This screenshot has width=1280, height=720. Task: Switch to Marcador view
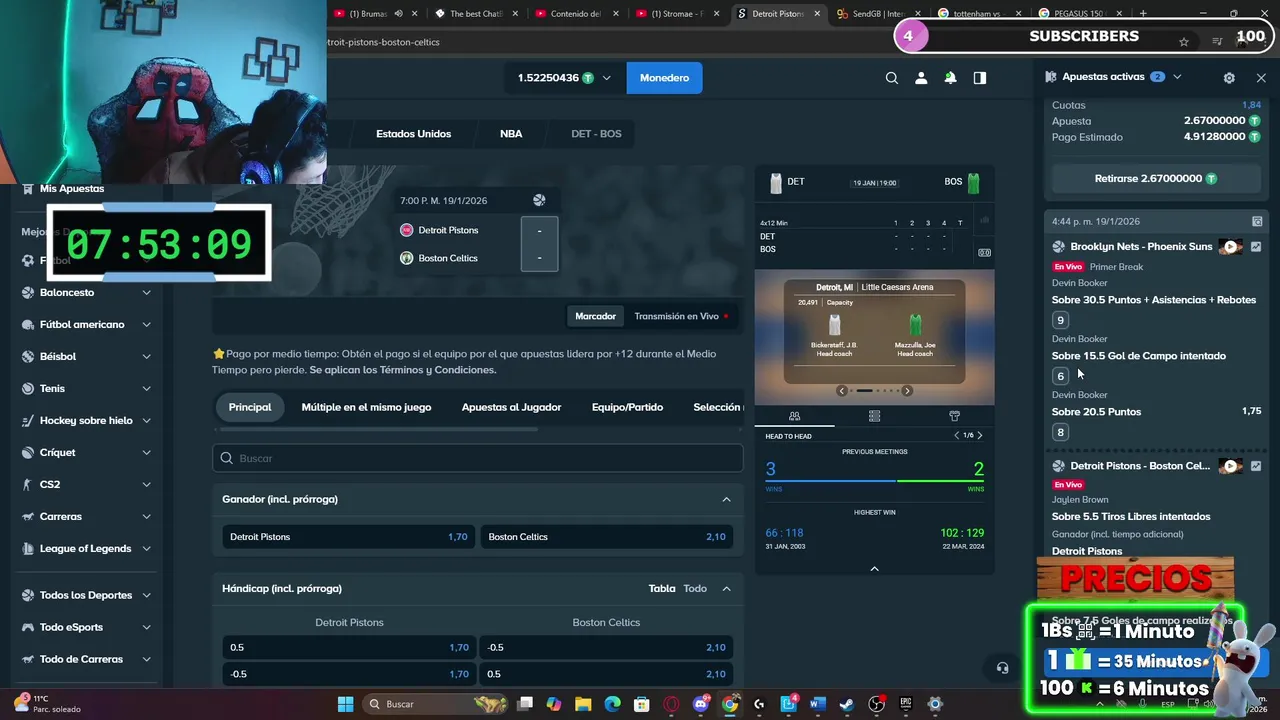point(595,316)
